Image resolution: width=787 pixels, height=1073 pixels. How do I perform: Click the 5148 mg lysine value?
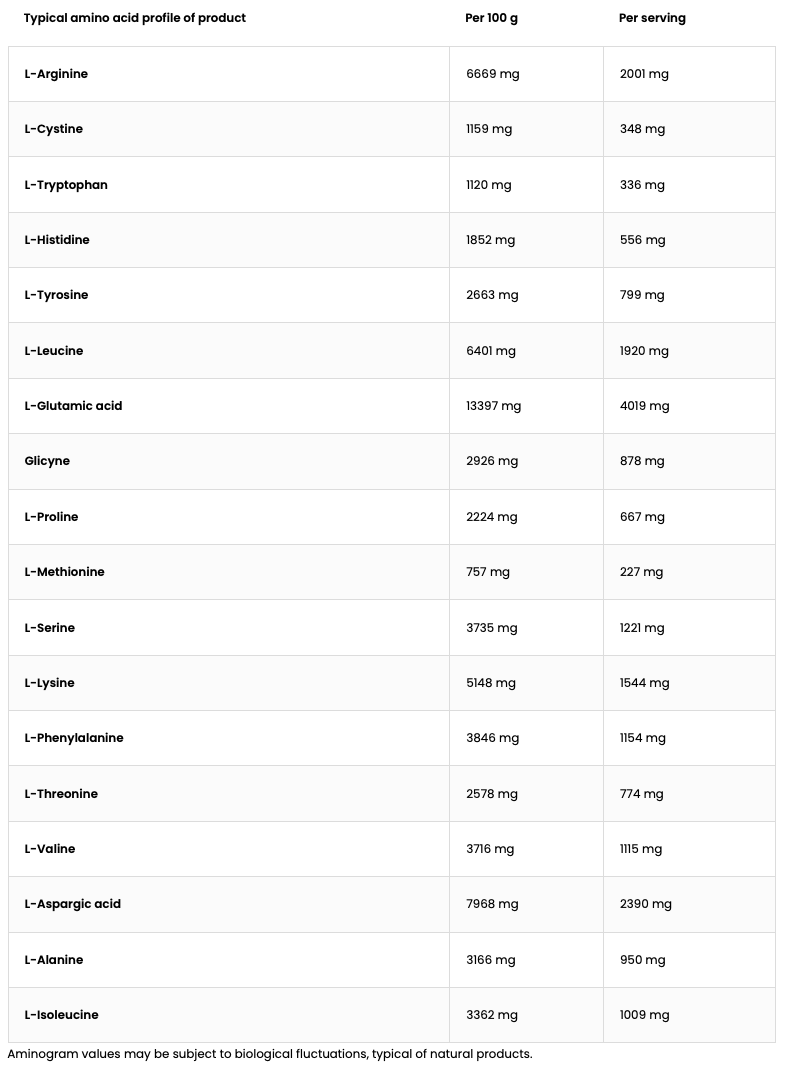point(491,683)
